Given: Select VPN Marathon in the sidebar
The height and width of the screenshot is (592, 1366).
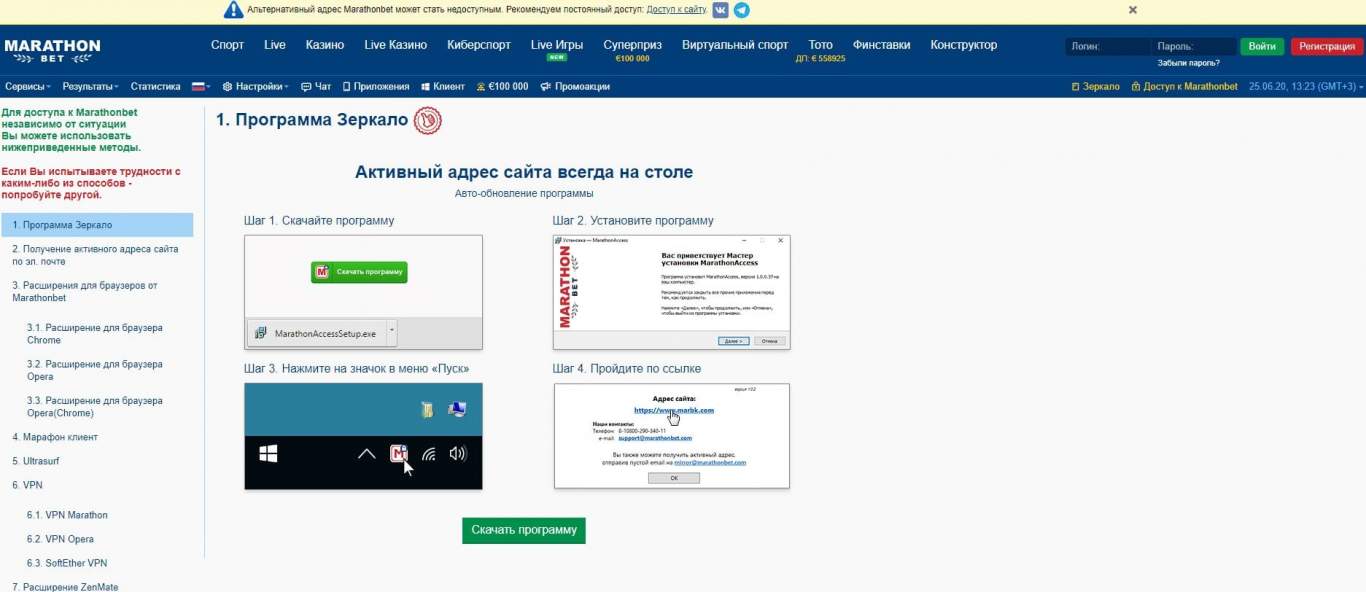Looking at the screenshot, I should 67,515.
